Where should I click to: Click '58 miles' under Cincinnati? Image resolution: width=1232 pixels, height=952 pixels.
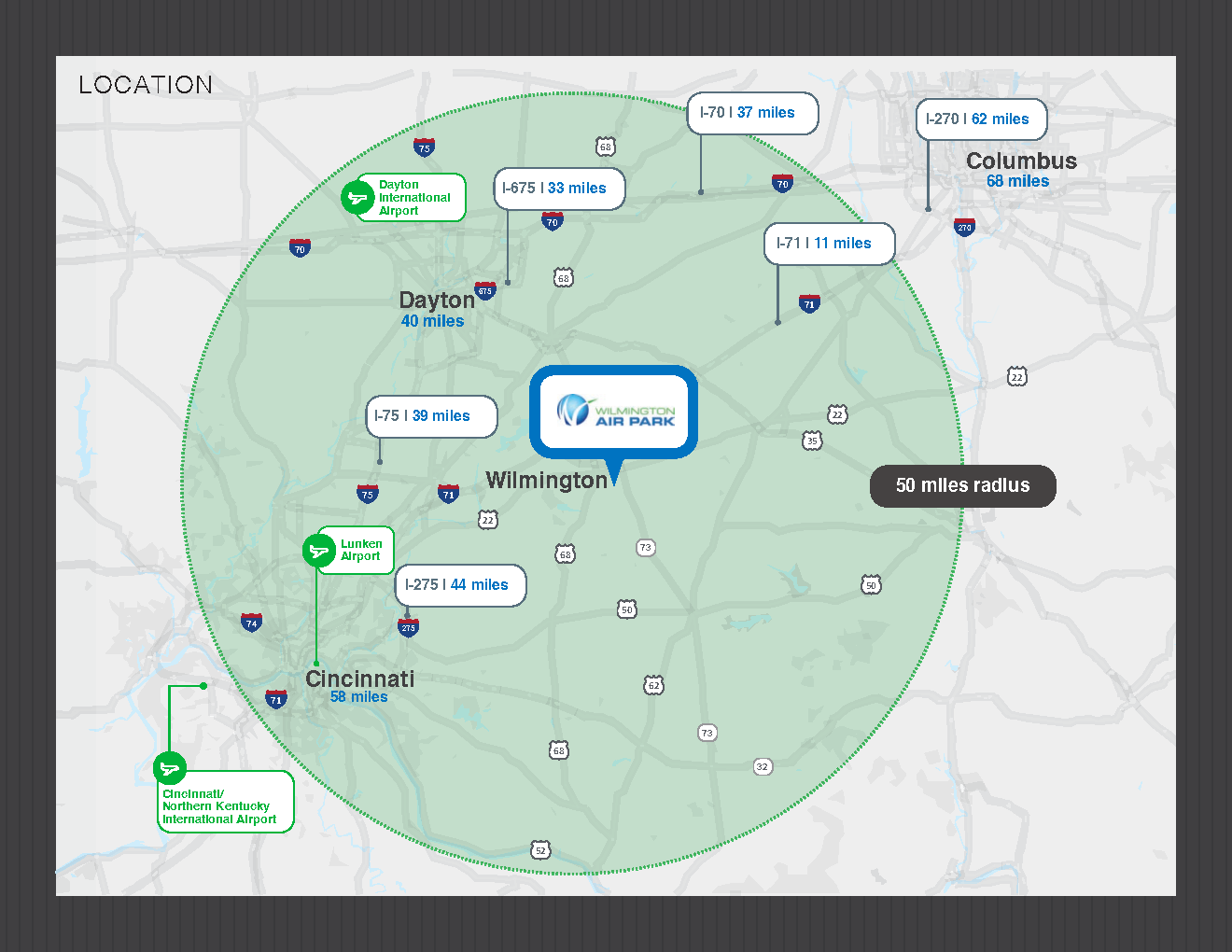point(358,697)
